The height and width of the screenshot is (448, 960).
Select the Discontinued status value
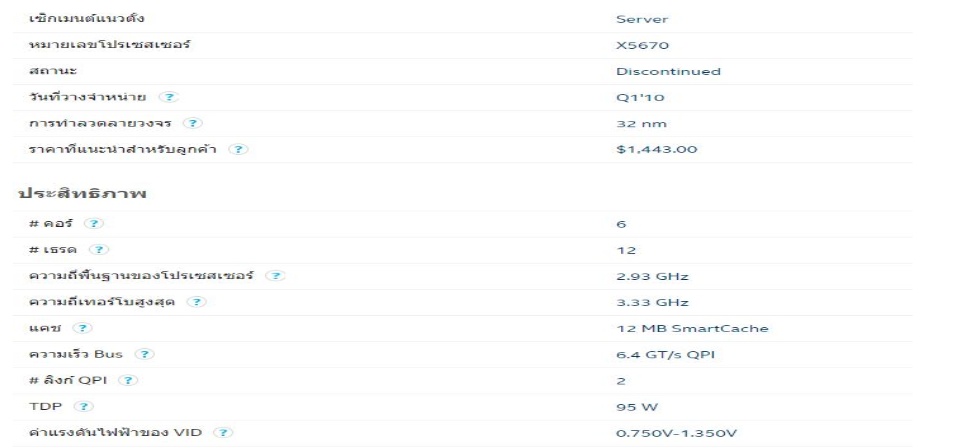[669, 72]
